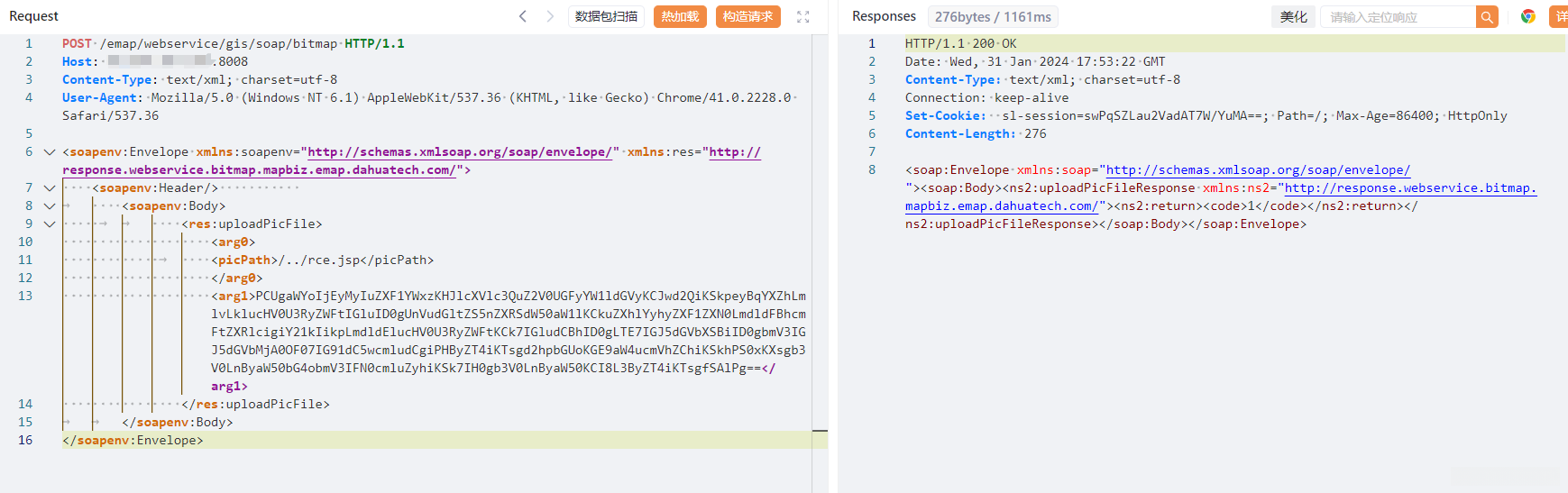Image resolution: width=1568 pixels, height=493 pixels.
Task: Open the mapbiz.emap.dahuatech.com link in response
Action: (x=1002, y=205)
